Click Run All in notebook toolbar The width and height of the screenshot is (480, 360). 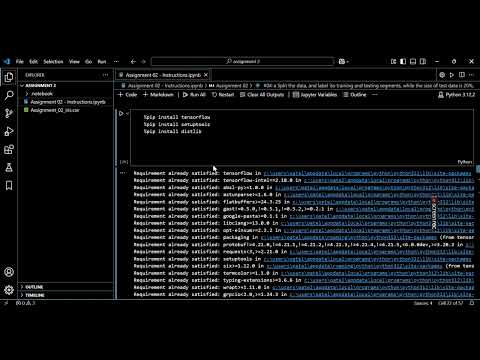coord(194,95)
